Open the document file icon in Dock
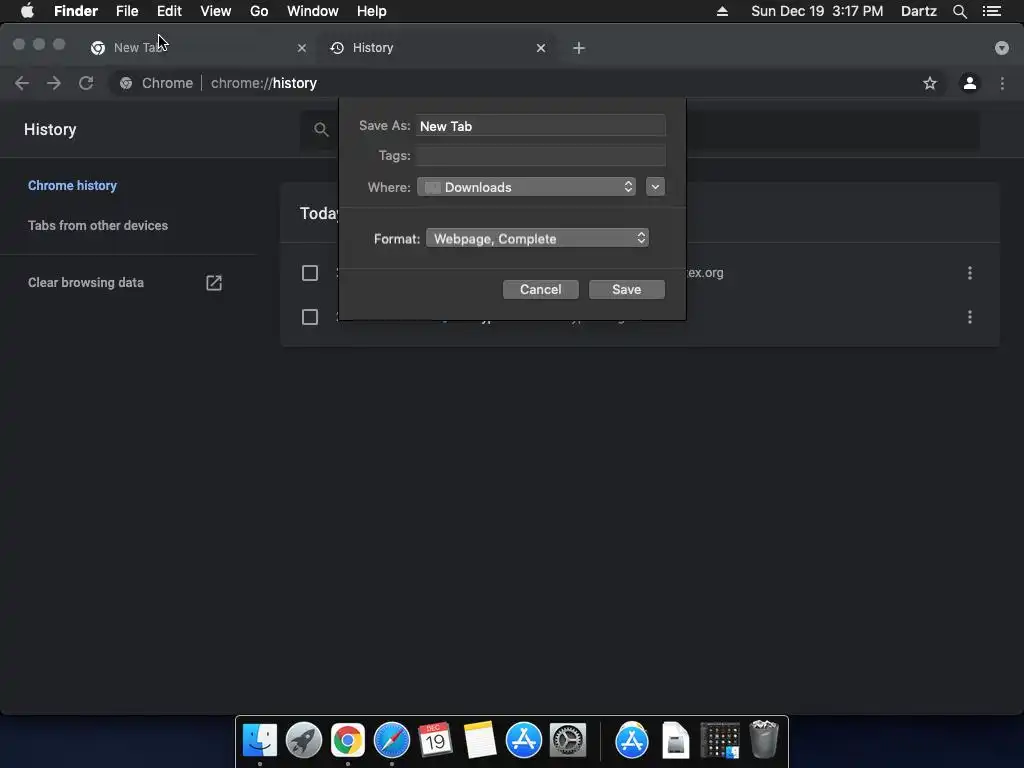 point(675,741)
